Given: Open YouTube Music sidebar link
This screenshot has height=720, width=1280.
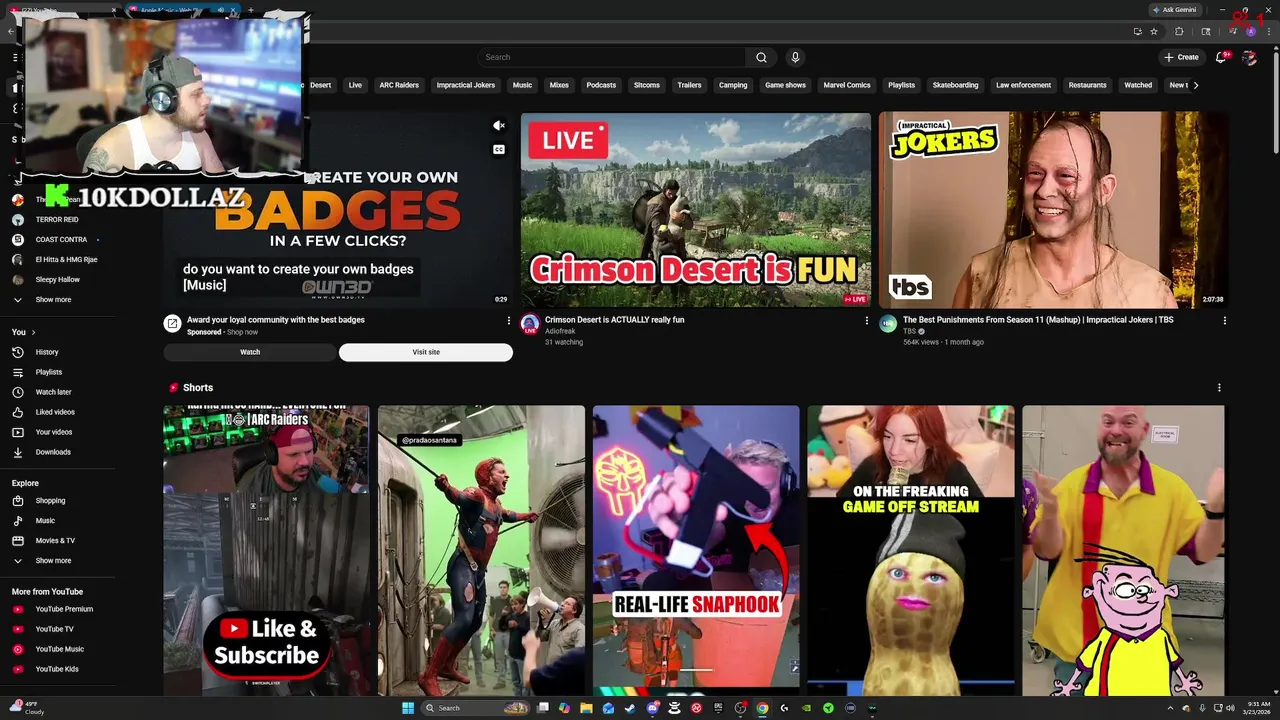Looking at the screenshot, I should (59, 649).
